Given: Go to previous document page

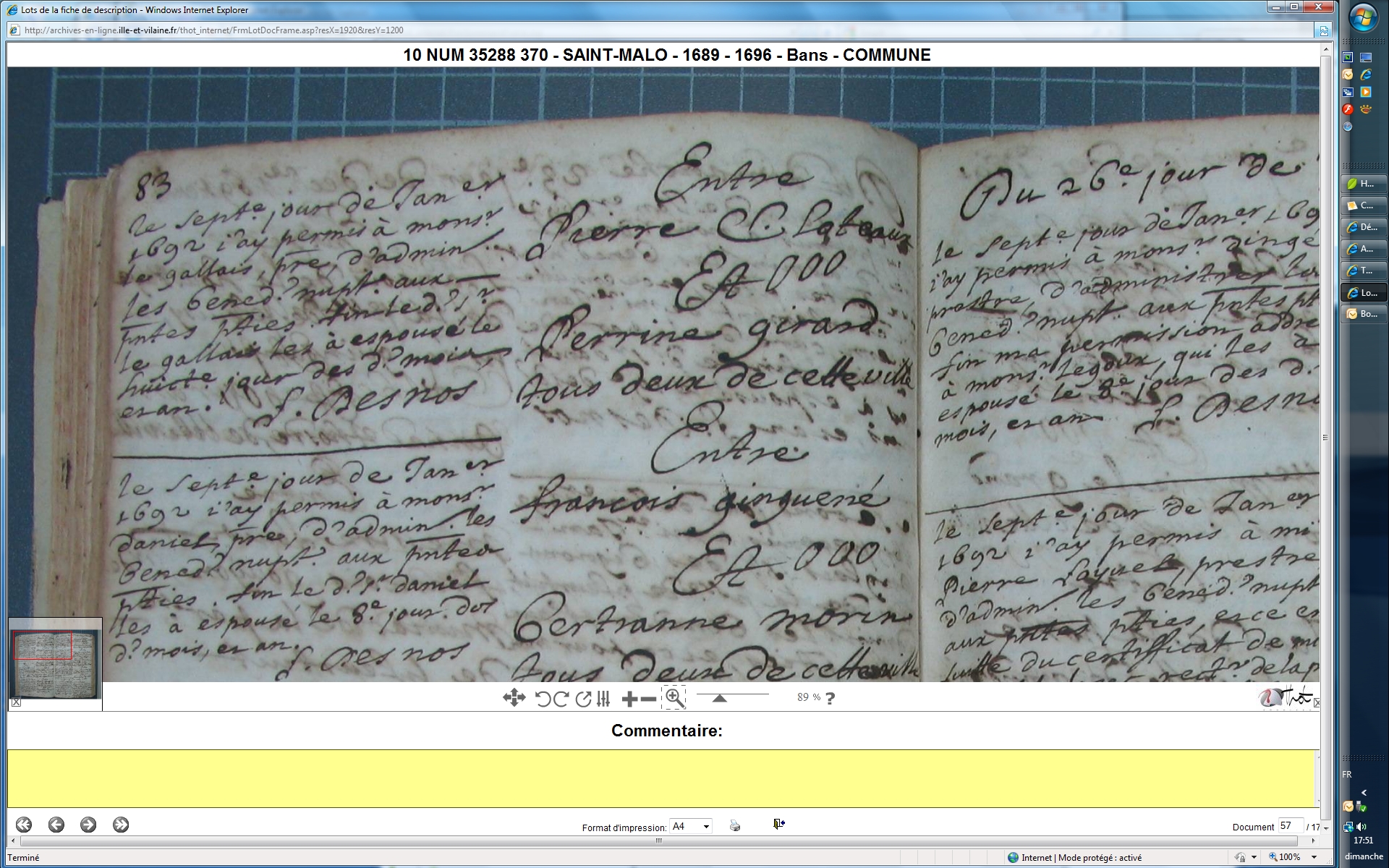Looking at the screenshot, I should point(56,825).
